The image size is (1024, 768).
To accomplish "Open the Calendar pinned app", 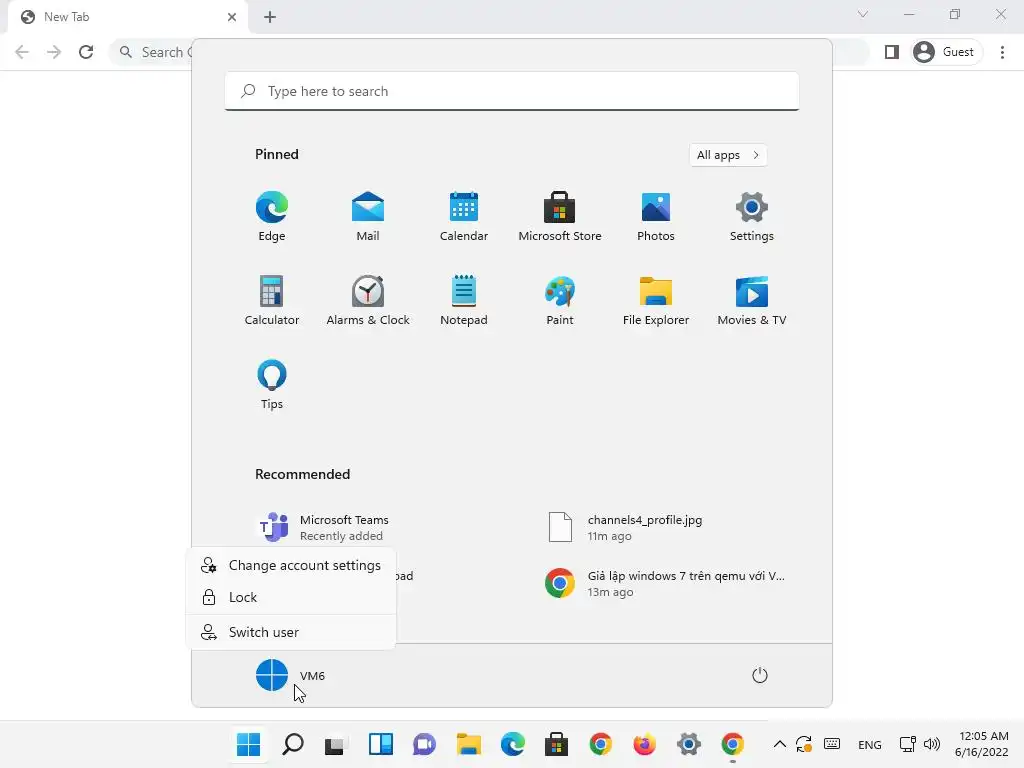I will pos(464,216).
